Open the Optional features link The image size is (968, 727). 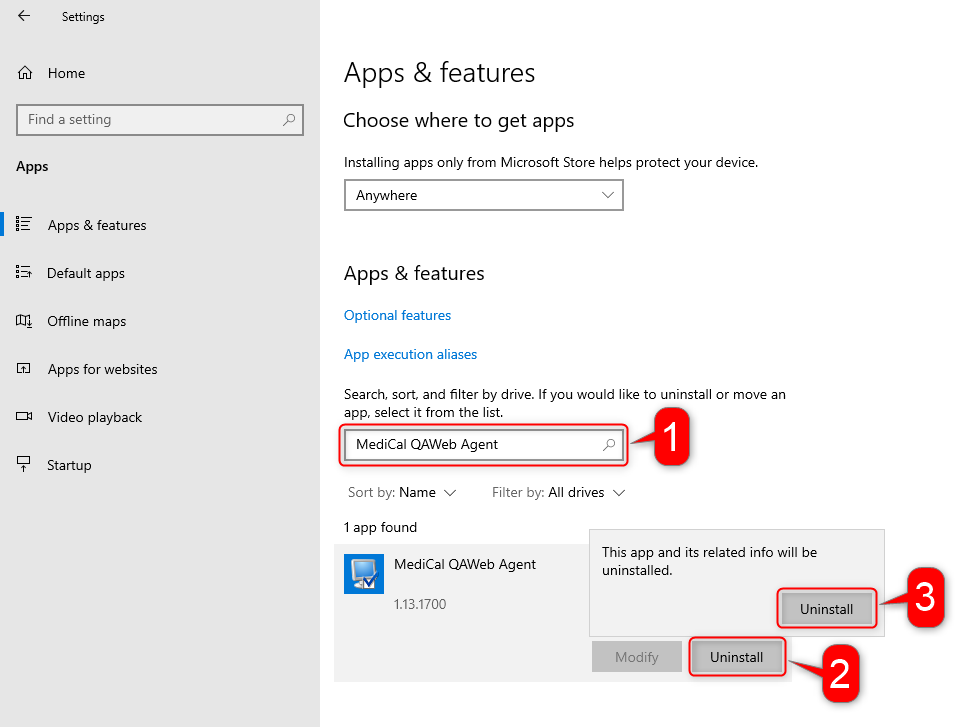pyautogui.click(x=398, y=315)
